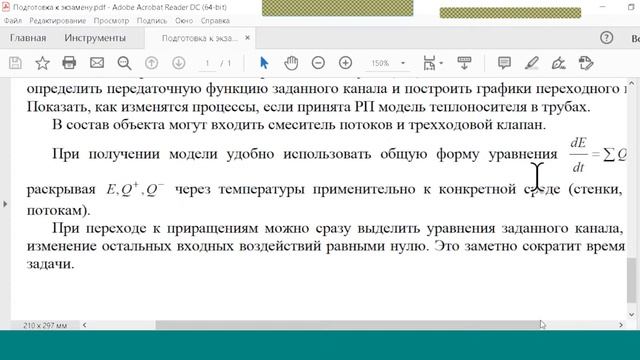
Task: Open the Подпись menu
Action: point(152,20)
